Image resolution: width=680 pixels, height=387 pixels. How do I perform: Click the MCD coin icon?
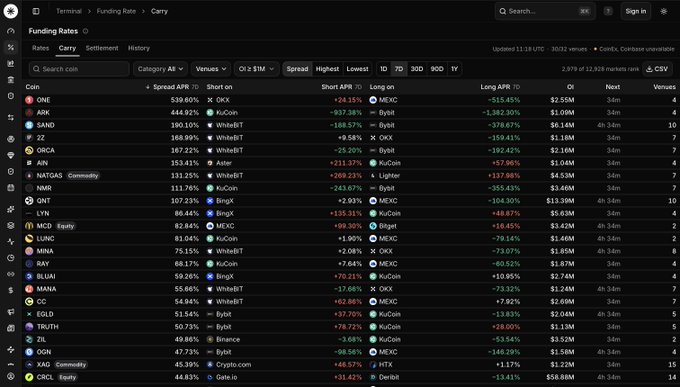(x=29, y=226)
